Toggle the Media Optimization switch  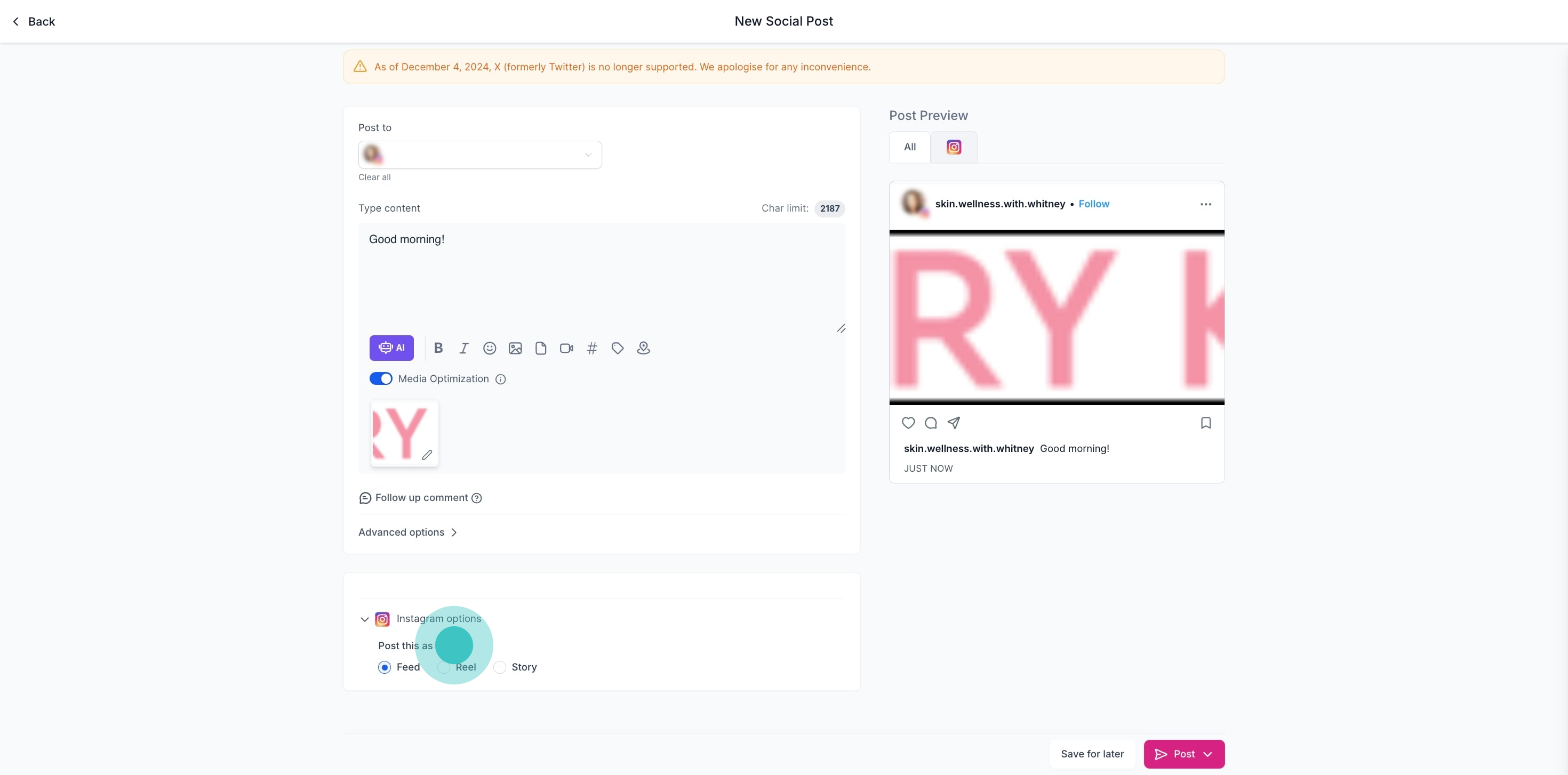click(381, 378)
